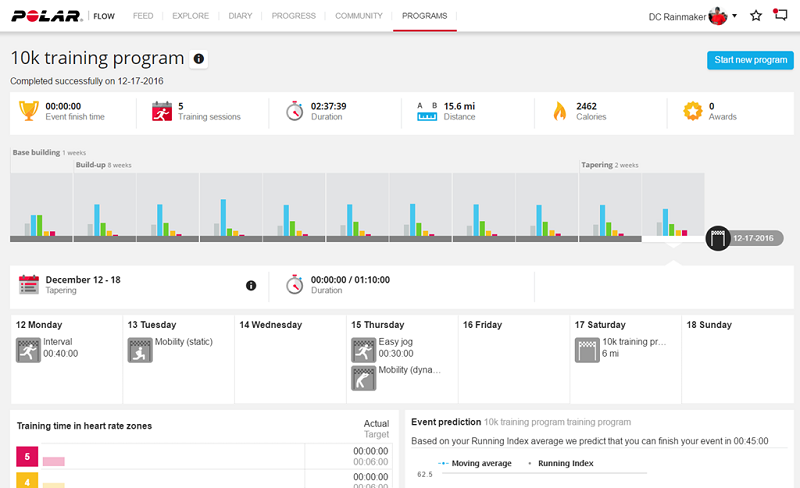Click the 2462 calories value
Viewport: 800px width, 488px height.
click(586, 106)
